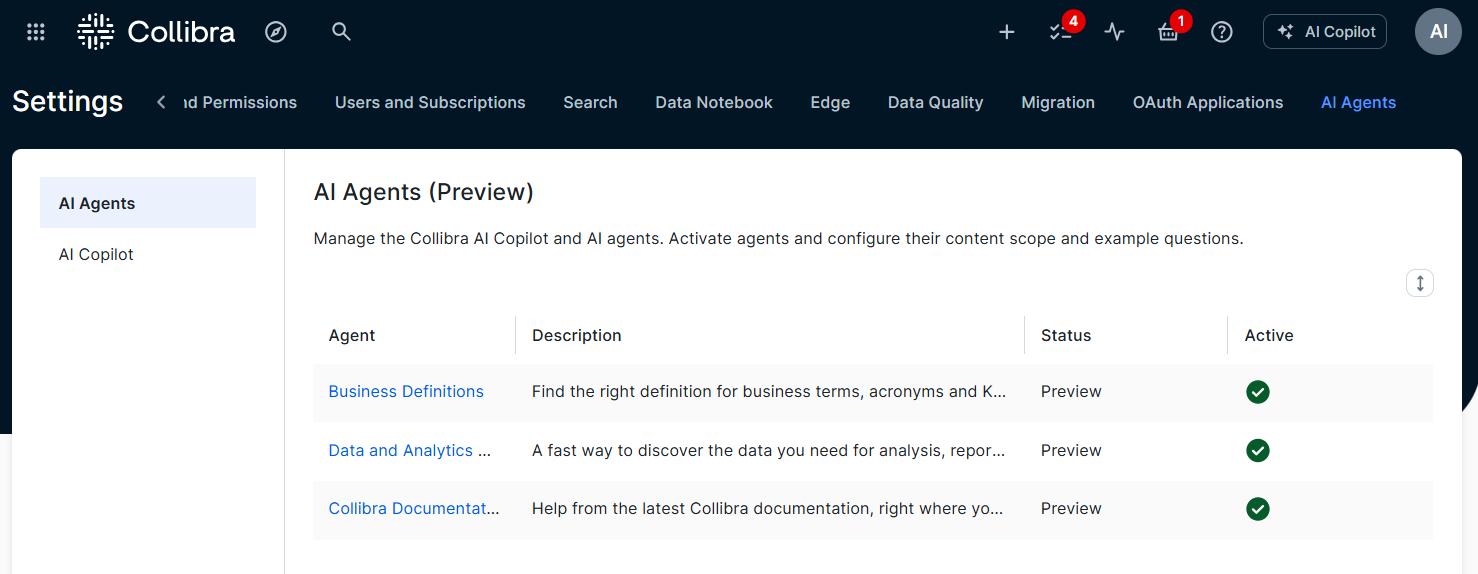The height and width of the screenshot is (574, 1478).
Task: Open the help question mark icon
Action: [1221, 32]
